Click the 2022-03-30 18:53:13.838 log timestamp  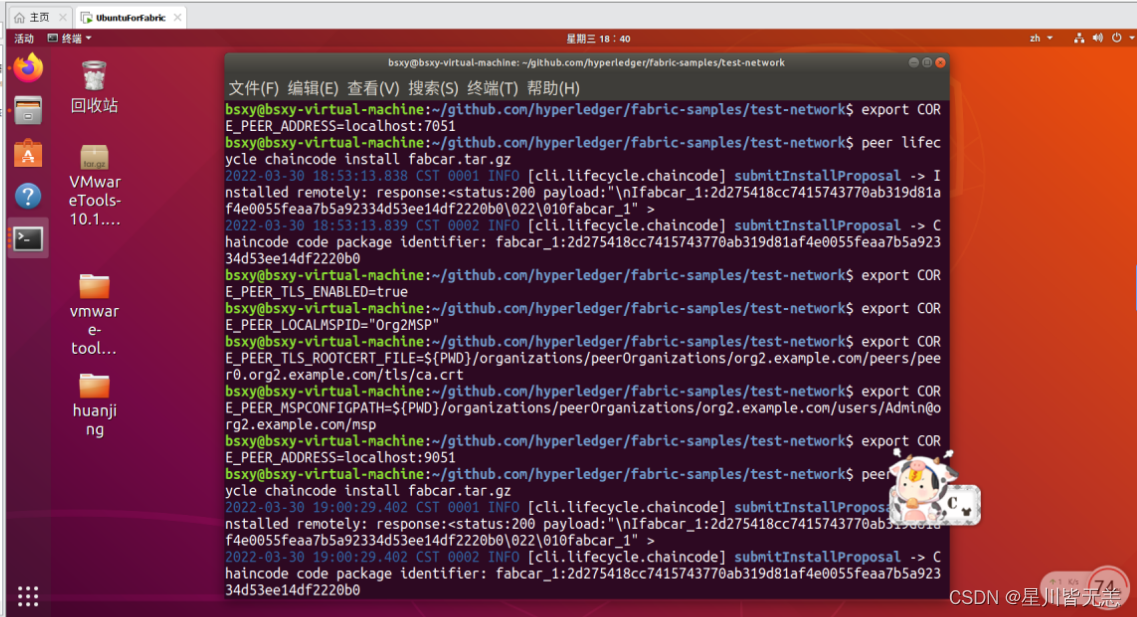click(x=316, y=175)
